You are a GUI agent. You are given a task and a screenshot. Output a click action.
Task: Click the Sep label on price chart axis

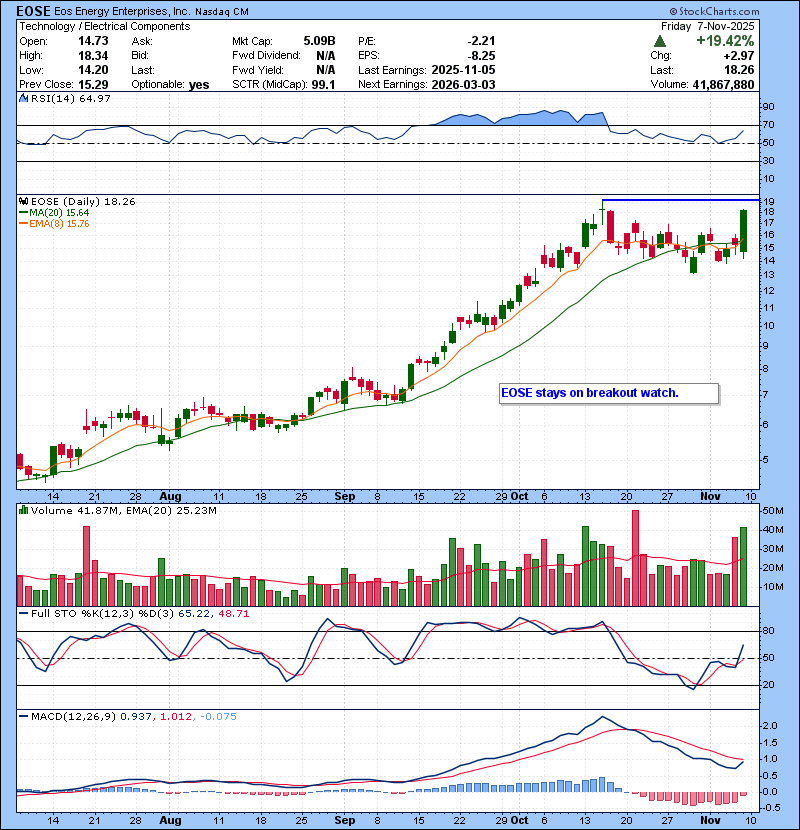click(345, 497)
